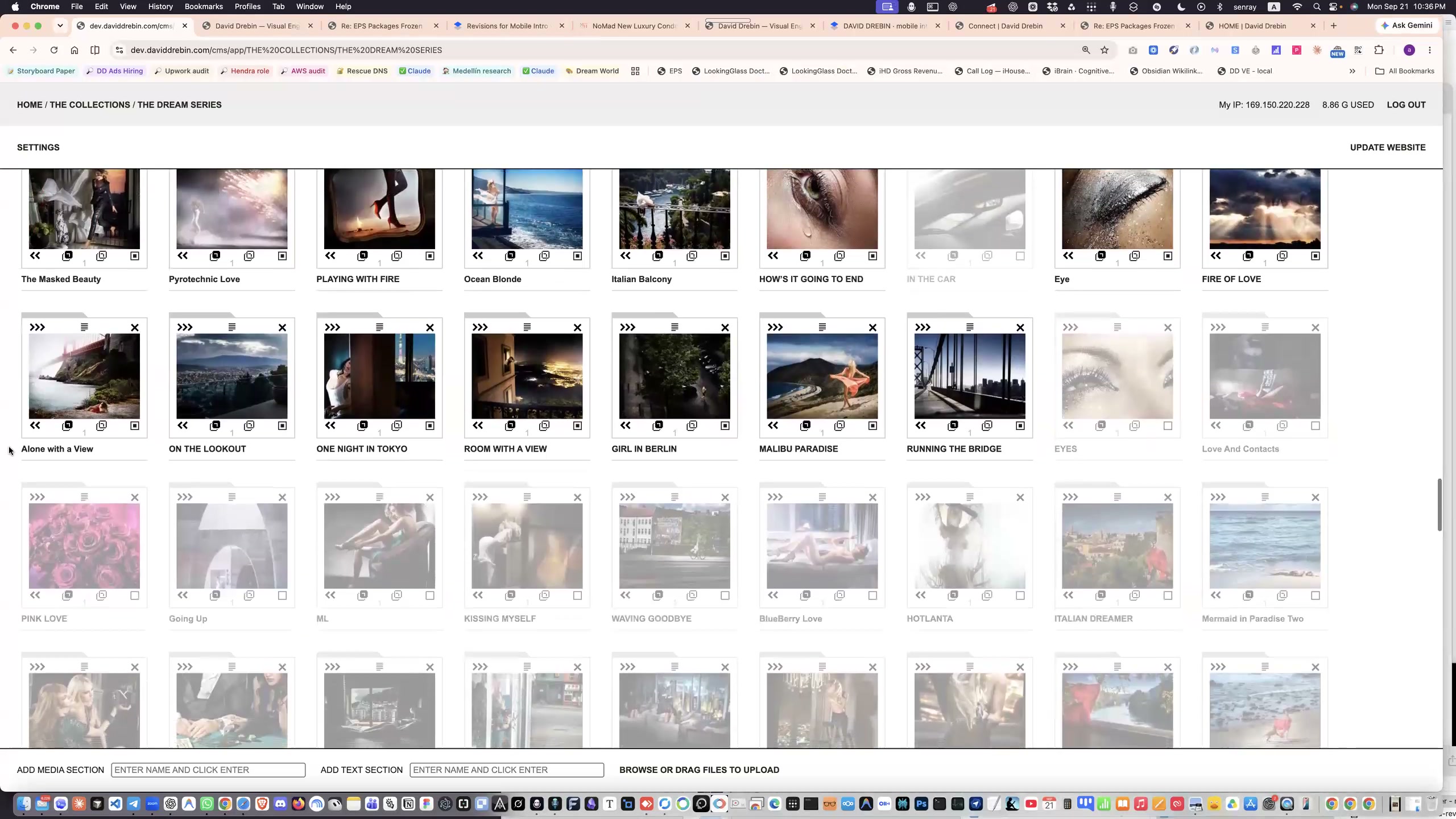The height and width of the screenshot is (819, 1456).
Task: Remove the RUNNING THE BRIDGE card with X
Action: click(x=1020, y=328)
